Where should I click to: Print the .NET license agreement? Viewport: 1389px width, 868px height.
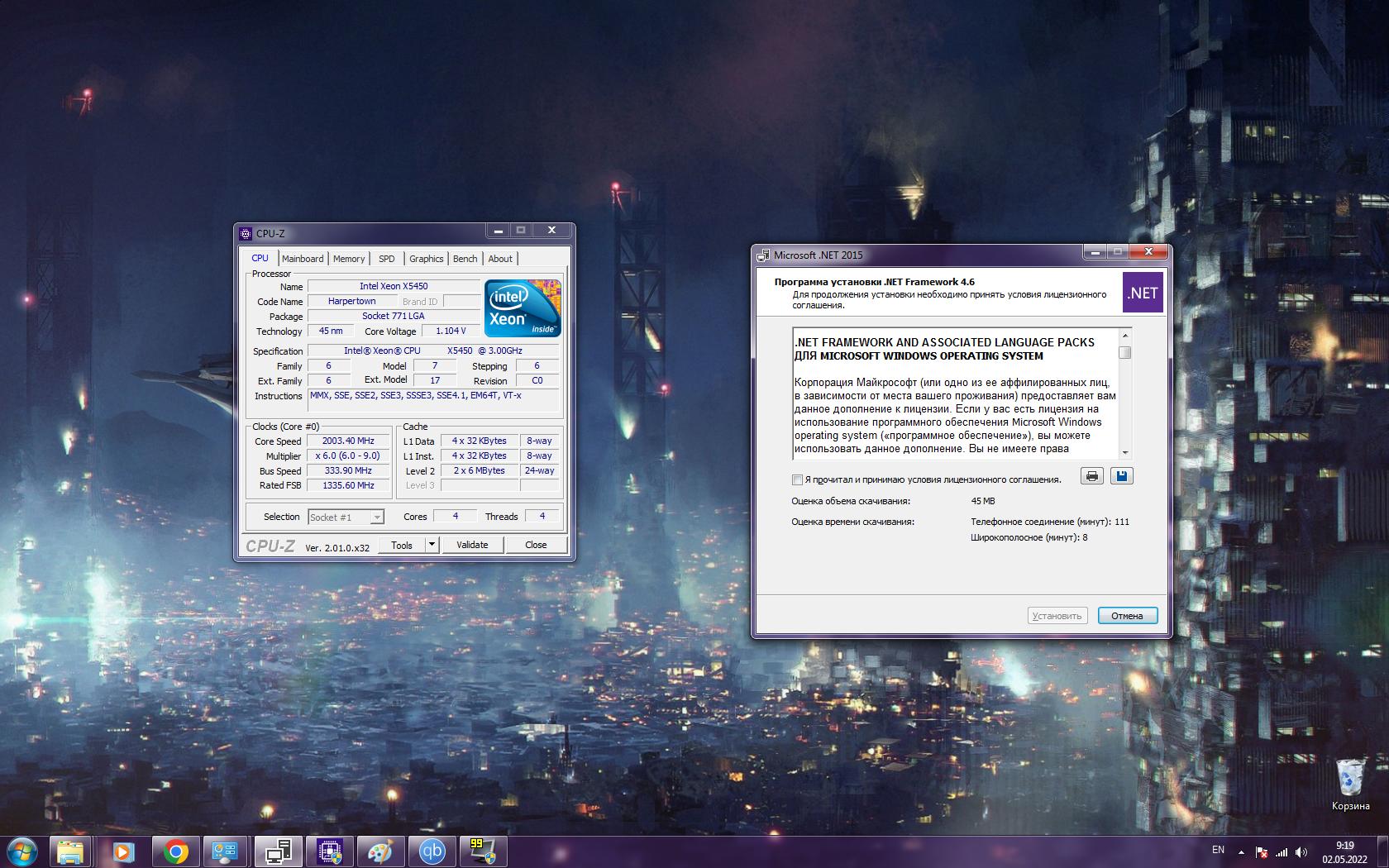coord(1092,476)
